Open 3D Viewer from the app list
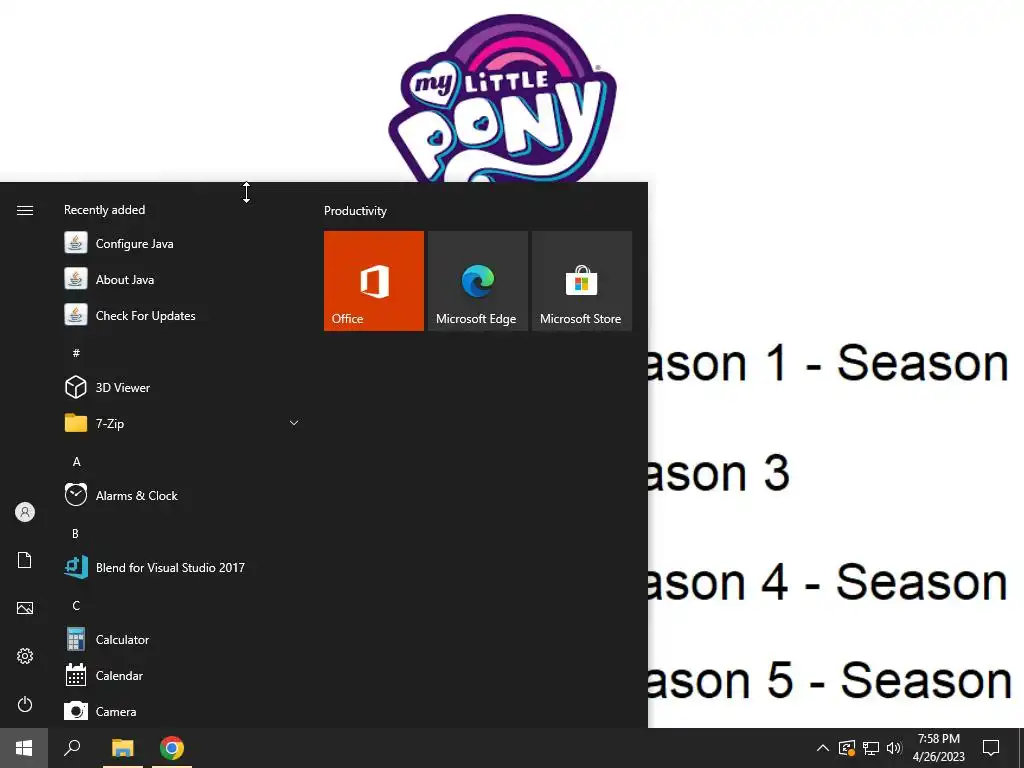Screen dimensions: 1024x768 (183, 387)
